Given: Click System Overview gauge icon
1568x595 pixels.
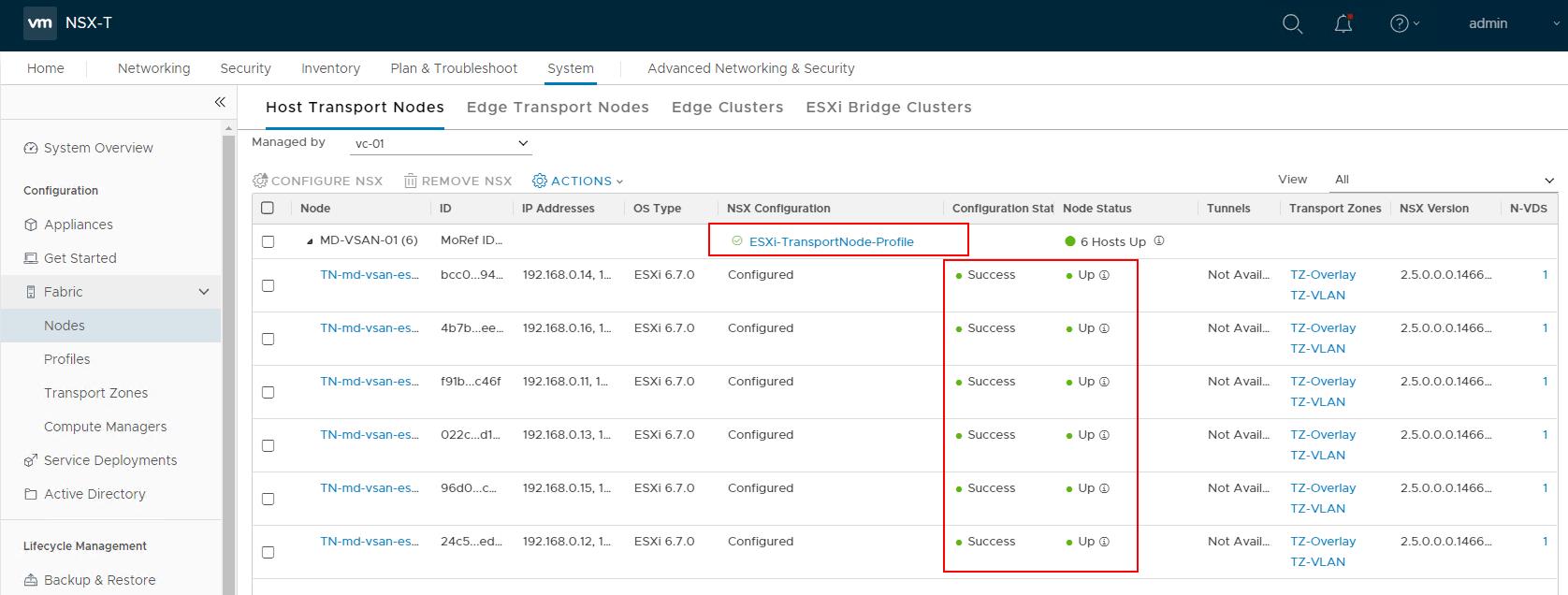Looking at the screenshot, I should tap(31, 148).
